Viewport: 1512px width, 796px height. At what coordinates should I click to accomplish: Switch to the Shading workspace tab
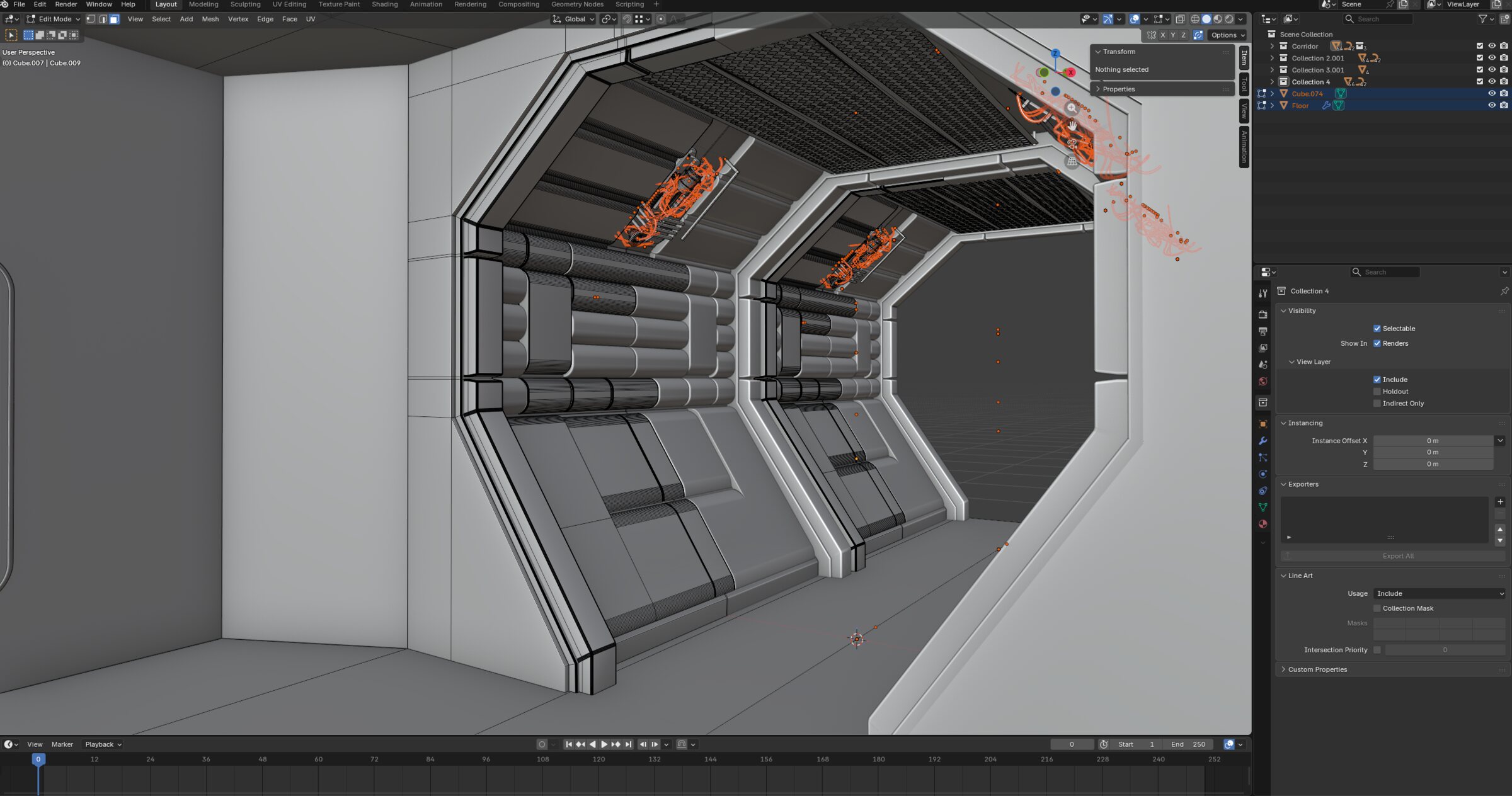point(384,4)
